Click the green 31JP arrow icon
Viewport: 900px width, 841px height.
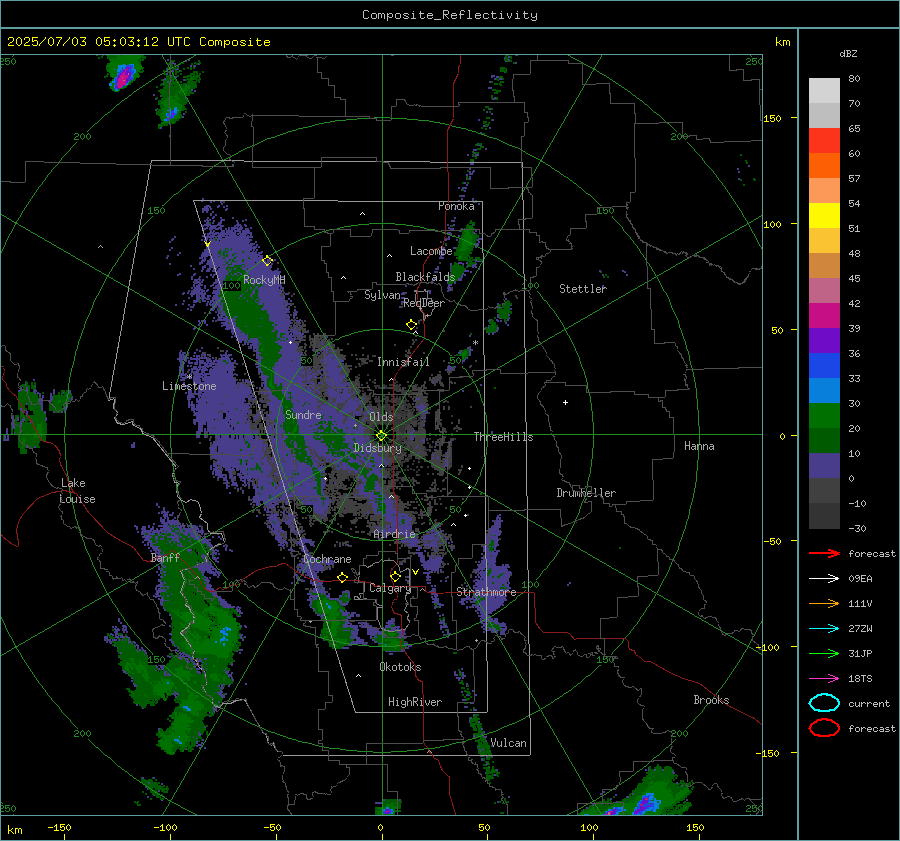pos(824,653)
